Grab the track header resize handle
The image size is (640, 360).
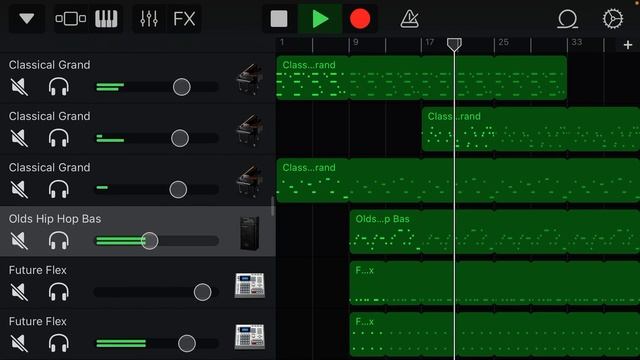[x=273, y=206]
